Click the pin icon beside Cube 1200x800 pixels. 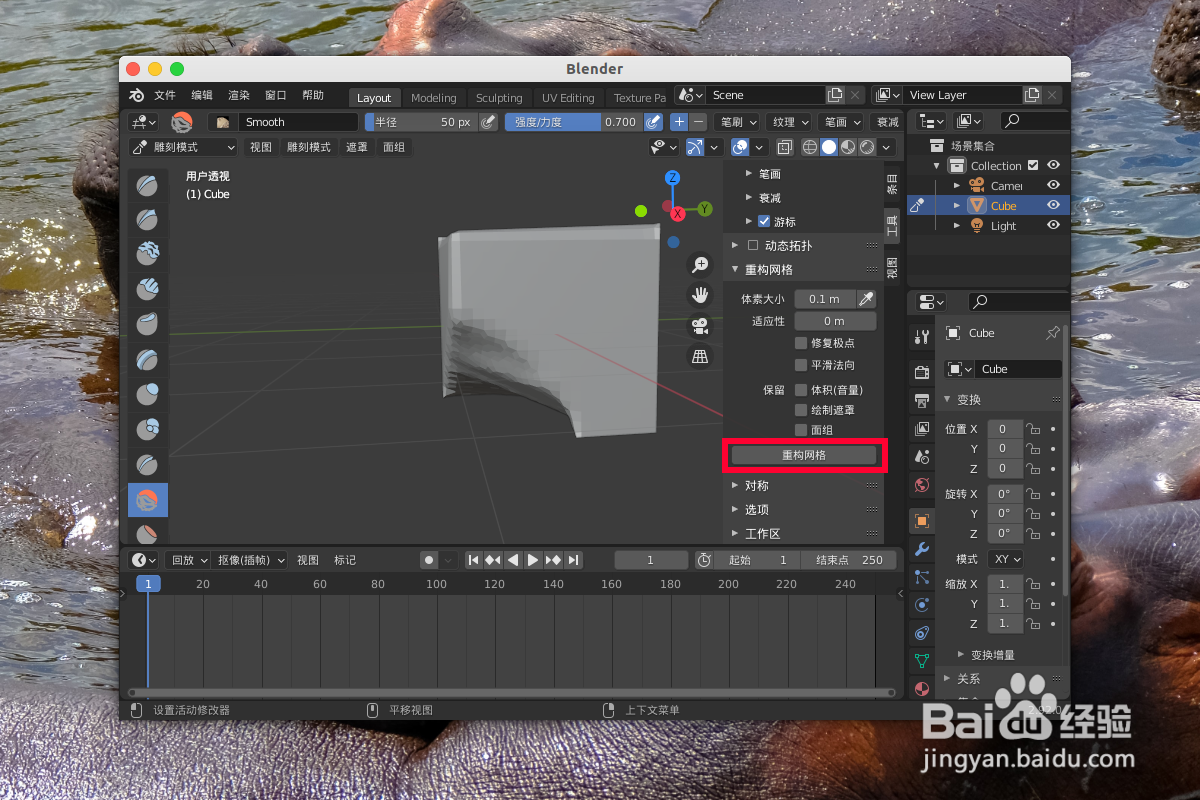[x=1052, y=333]
